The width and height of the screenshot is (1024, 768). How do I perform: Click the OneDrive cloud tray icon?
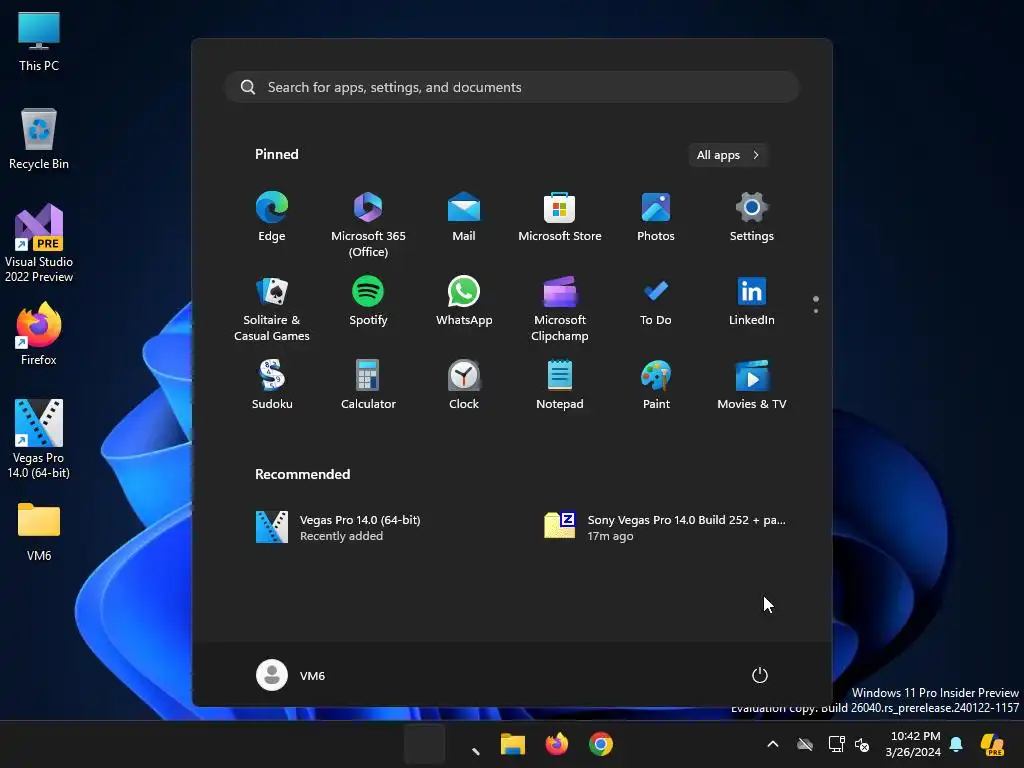tap(805, 744)
